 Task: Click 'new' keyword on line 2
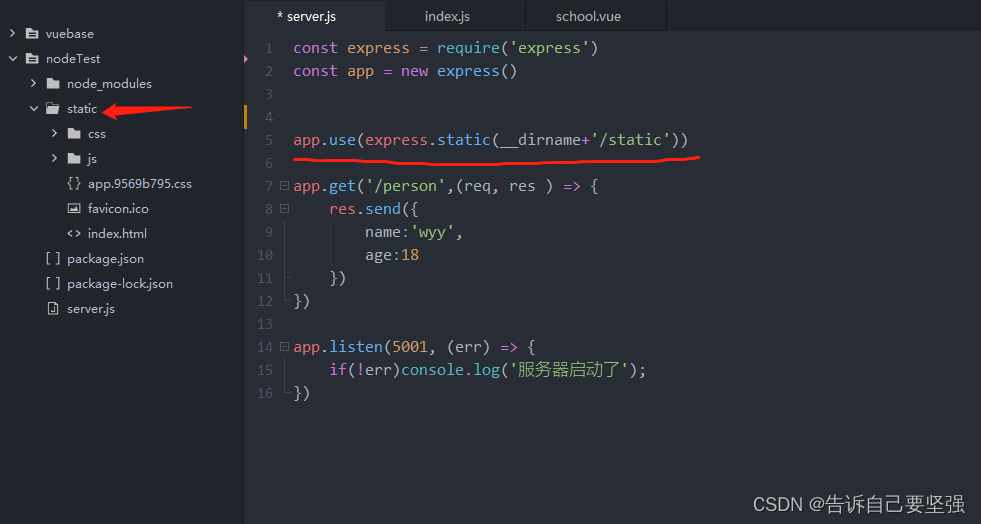(x=414, y=71)
